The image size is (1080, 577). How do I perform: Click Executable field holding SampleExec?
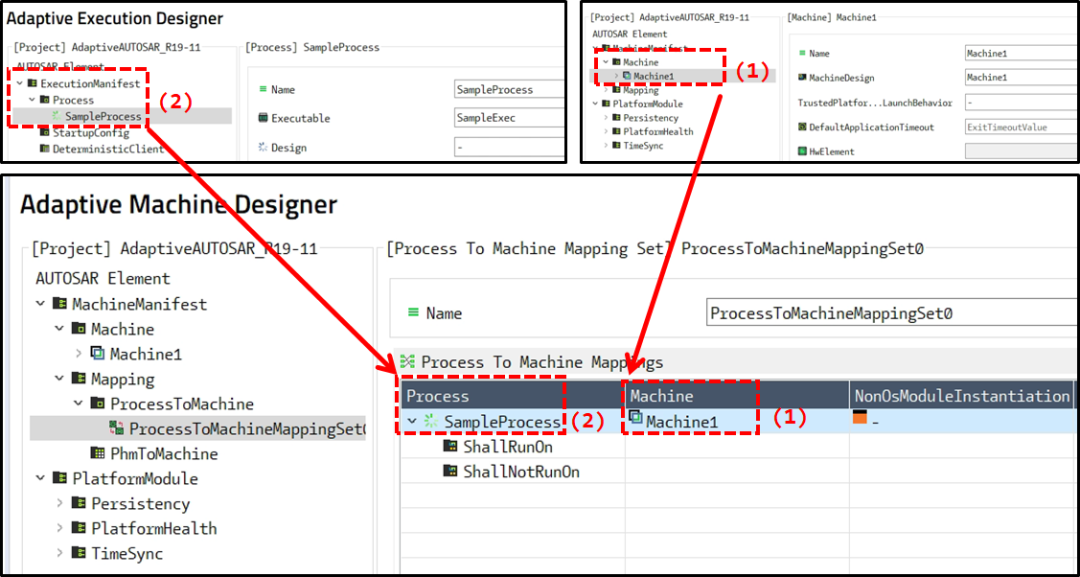[508, 118]
